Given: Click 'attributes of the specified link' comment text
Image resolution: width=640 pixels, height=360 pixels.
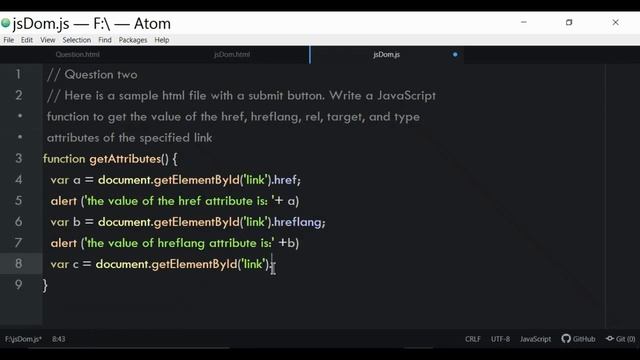Looking at the screenshot, I should coord(129,138).
